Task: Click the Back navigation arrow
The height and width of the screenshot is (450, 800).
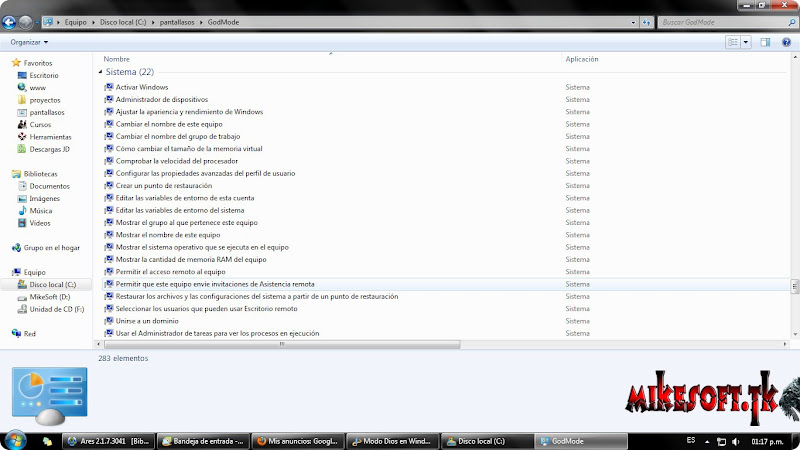Action: 9,22
